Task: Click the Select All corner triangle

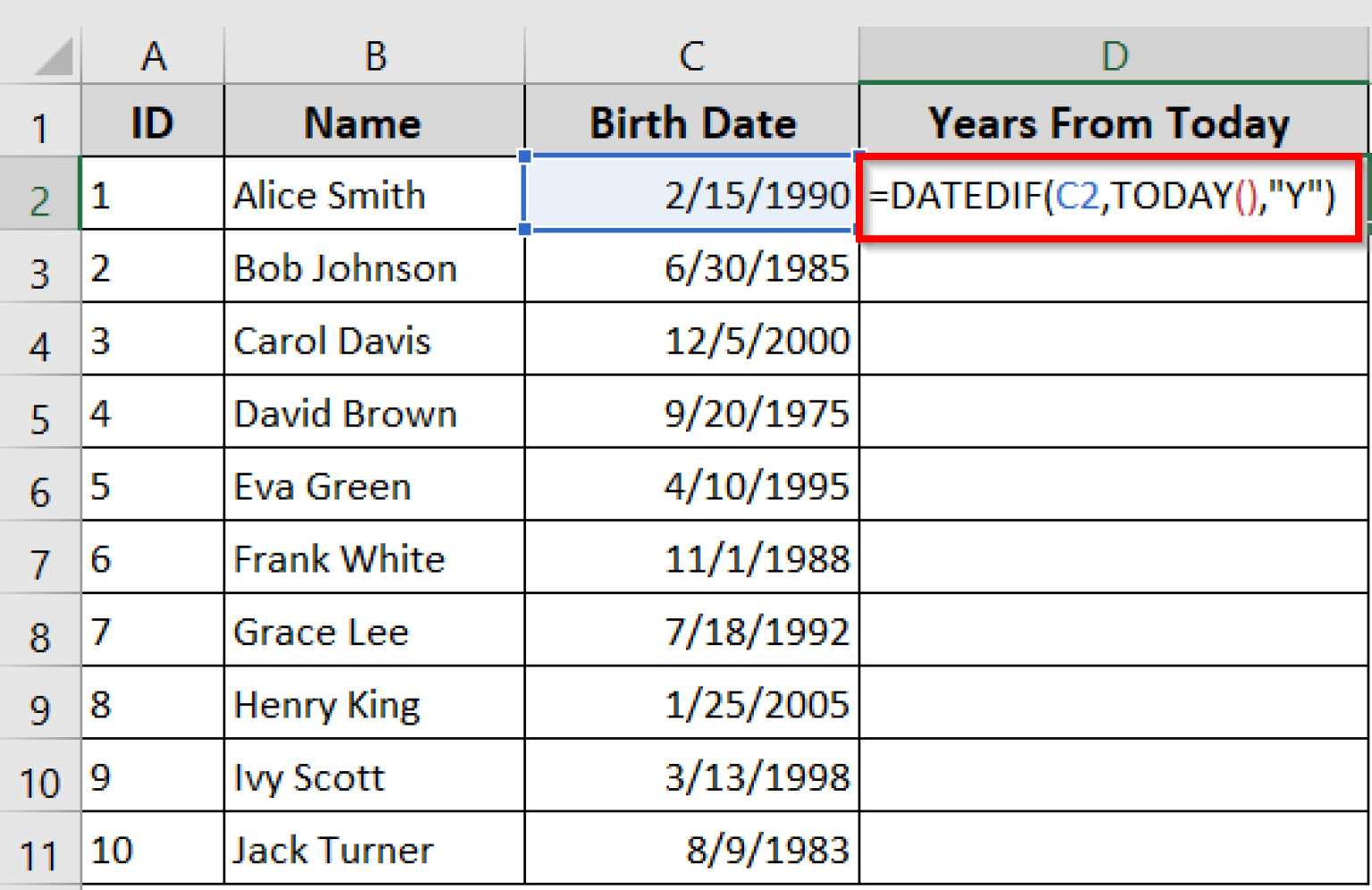Action: click(x=54, y=57)
